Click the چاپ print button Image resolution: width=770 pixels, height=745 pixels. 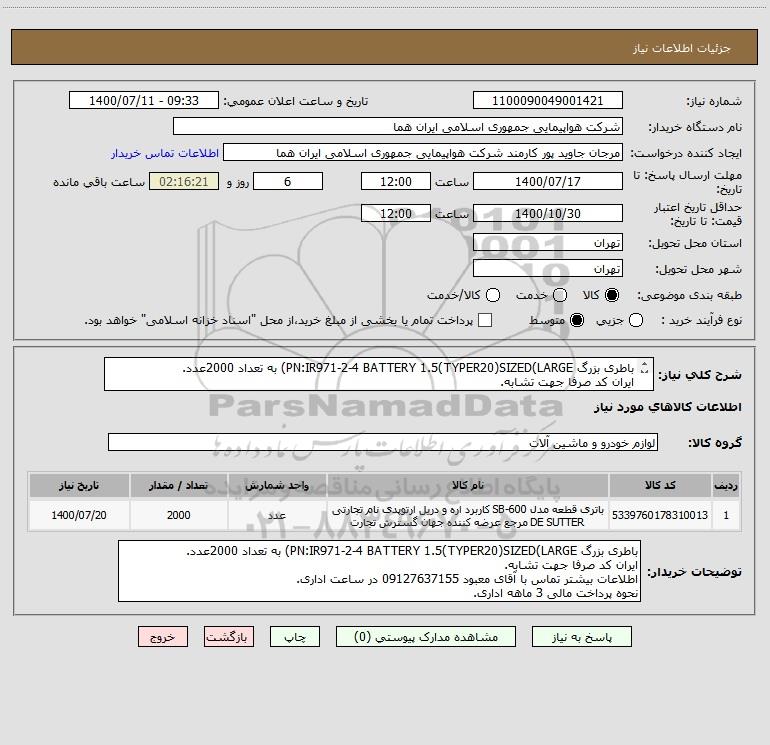tap(295, 637)
